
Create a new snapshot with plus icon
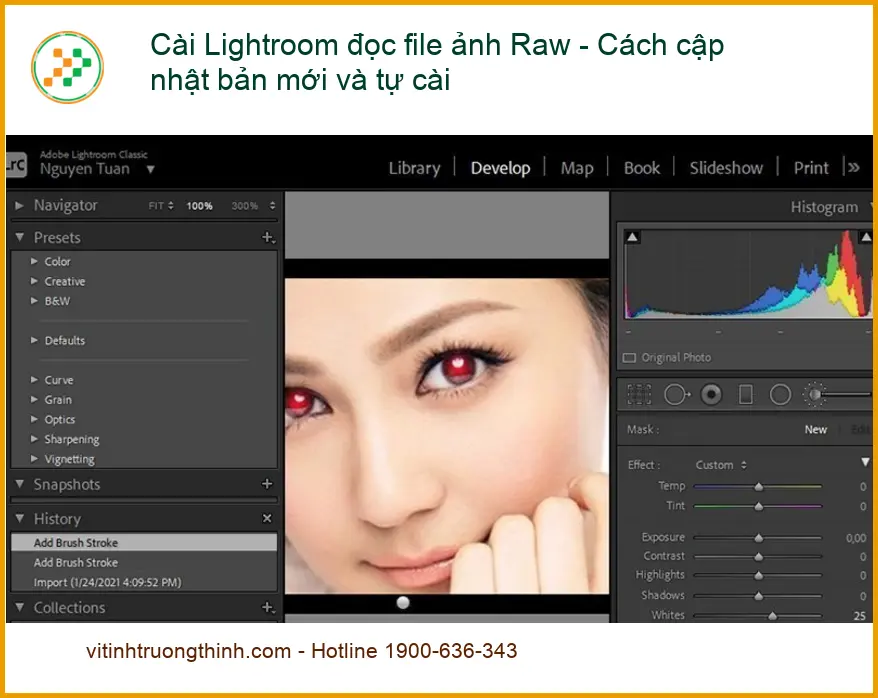pos(267,484)
